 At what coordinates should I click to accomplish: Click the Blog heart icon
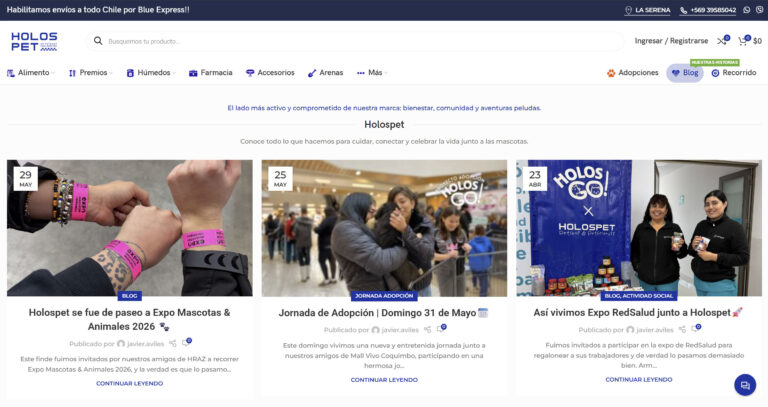click(x=675, y=73)
